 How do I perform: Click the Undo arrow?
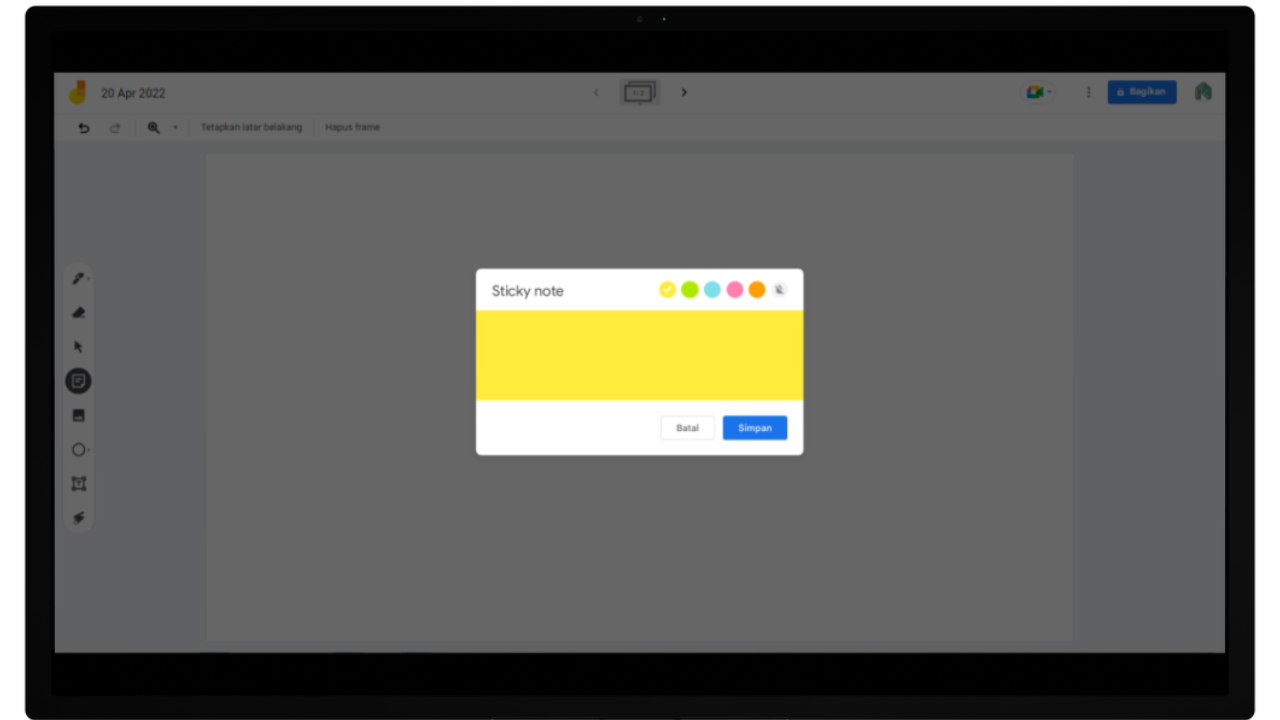(x=84, y=128)
